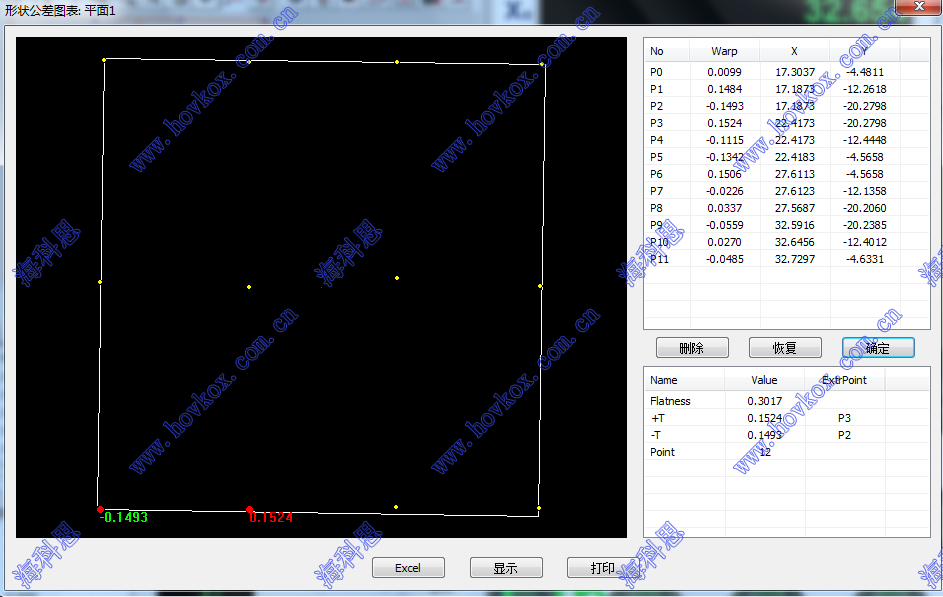
Task: Select row P1 in the point table
Action: tap(787, 89)
